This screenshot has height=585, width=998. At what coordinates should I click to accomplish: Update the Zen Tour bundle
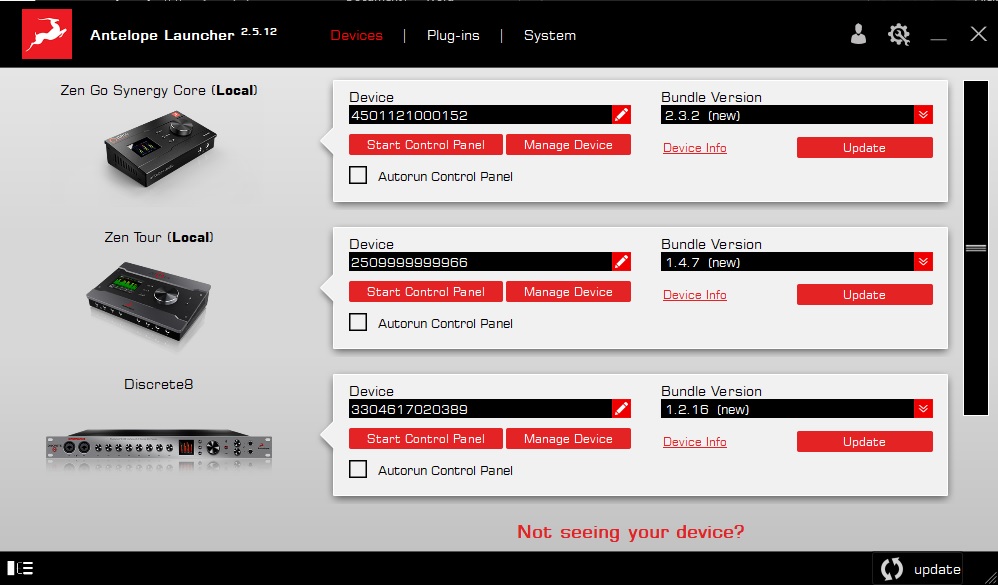(864, 295)
